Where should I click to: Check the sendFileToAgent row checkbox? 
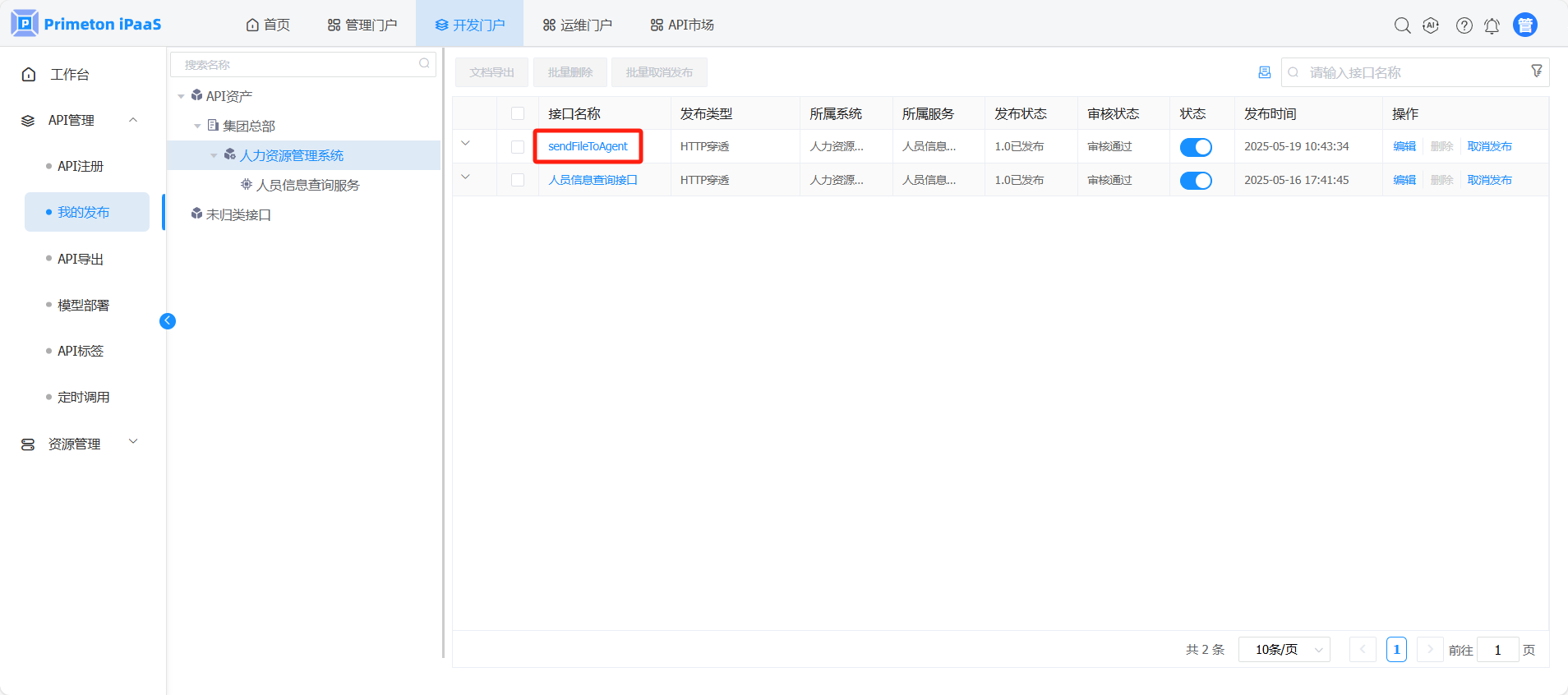(518, 147)
